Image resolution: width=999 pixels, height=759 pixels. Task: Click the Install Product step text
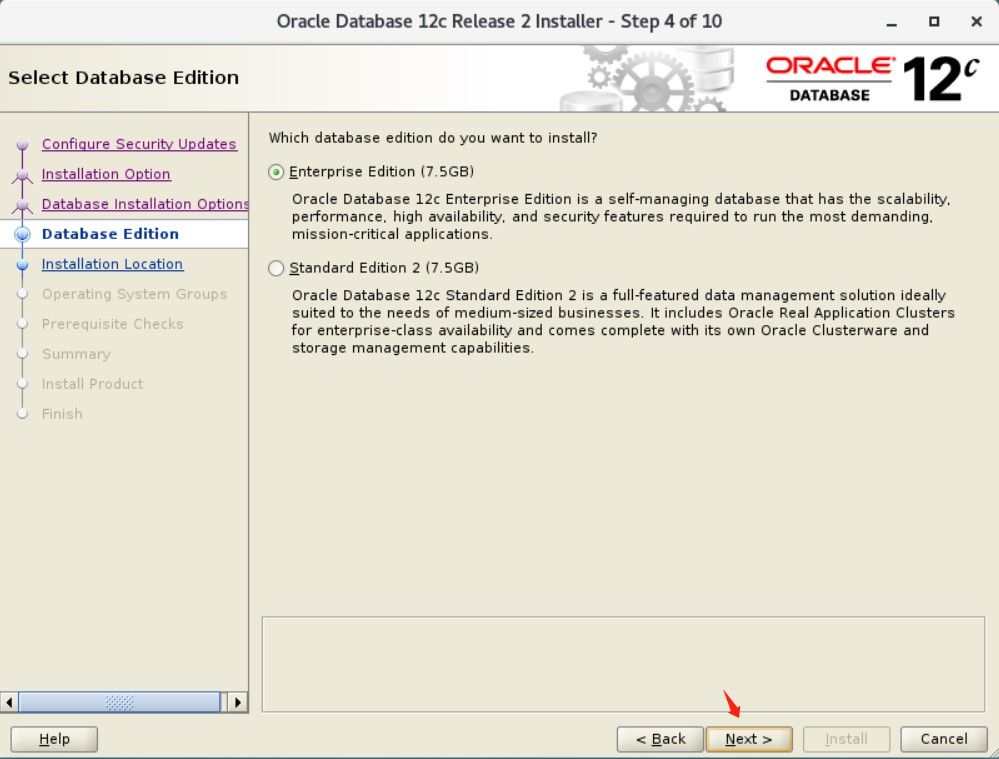[x=92, y=384]
